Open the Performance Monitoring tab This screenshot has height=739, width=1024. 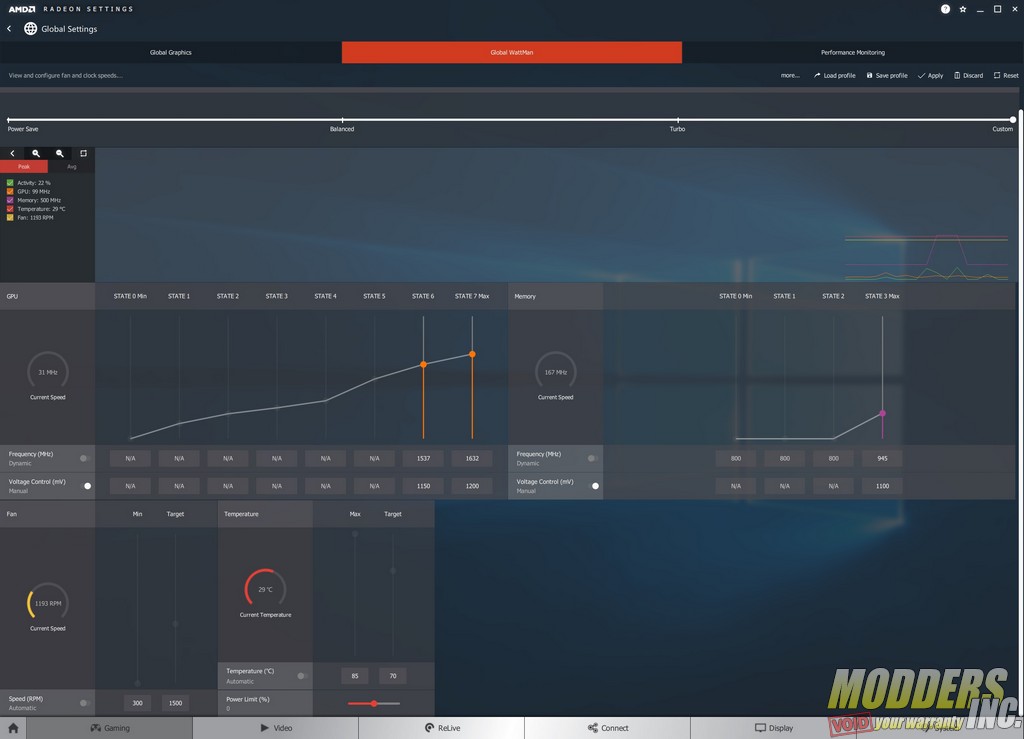[x=853, y=52]
